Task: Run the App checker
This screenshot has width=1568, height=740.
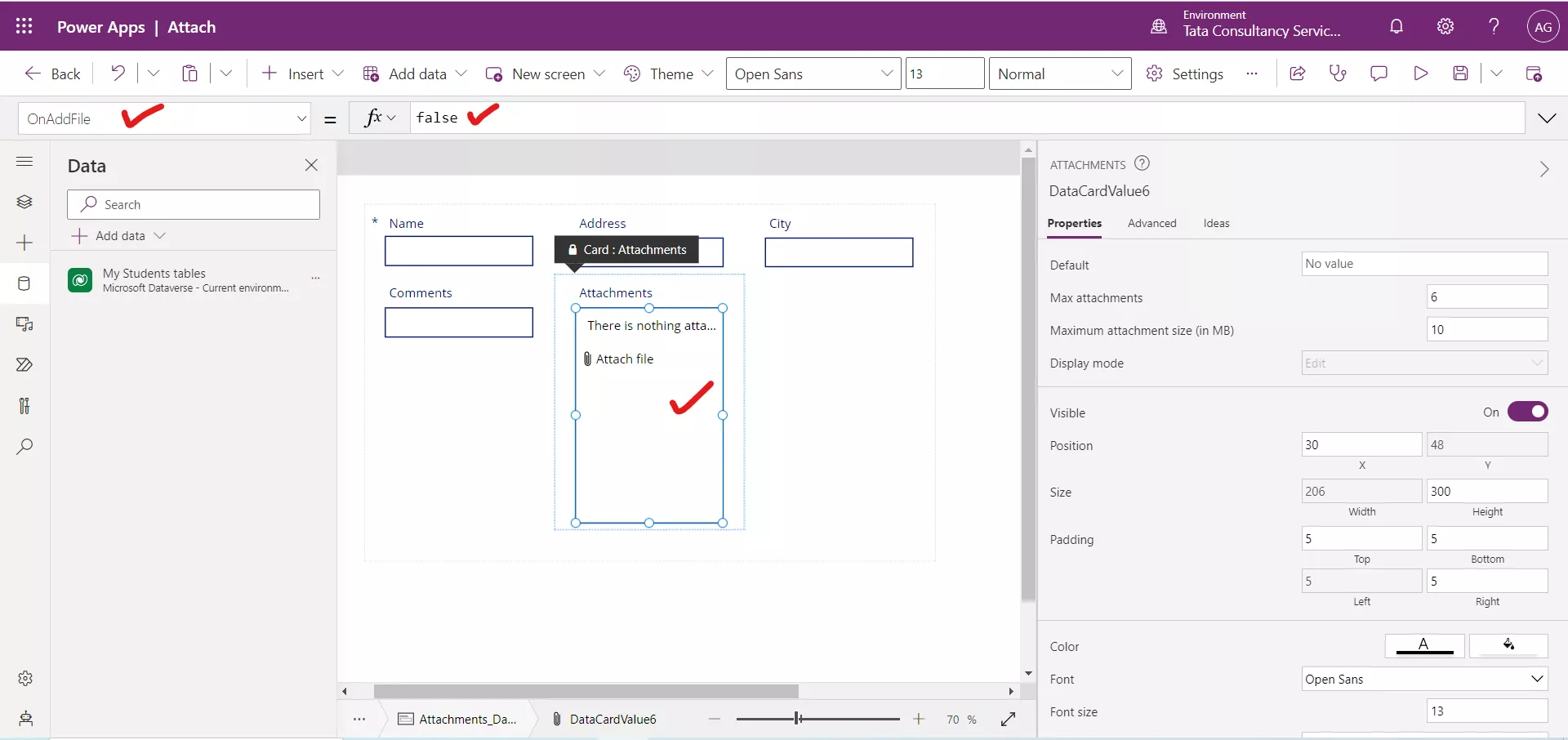Action: (x=1338, y=73)
